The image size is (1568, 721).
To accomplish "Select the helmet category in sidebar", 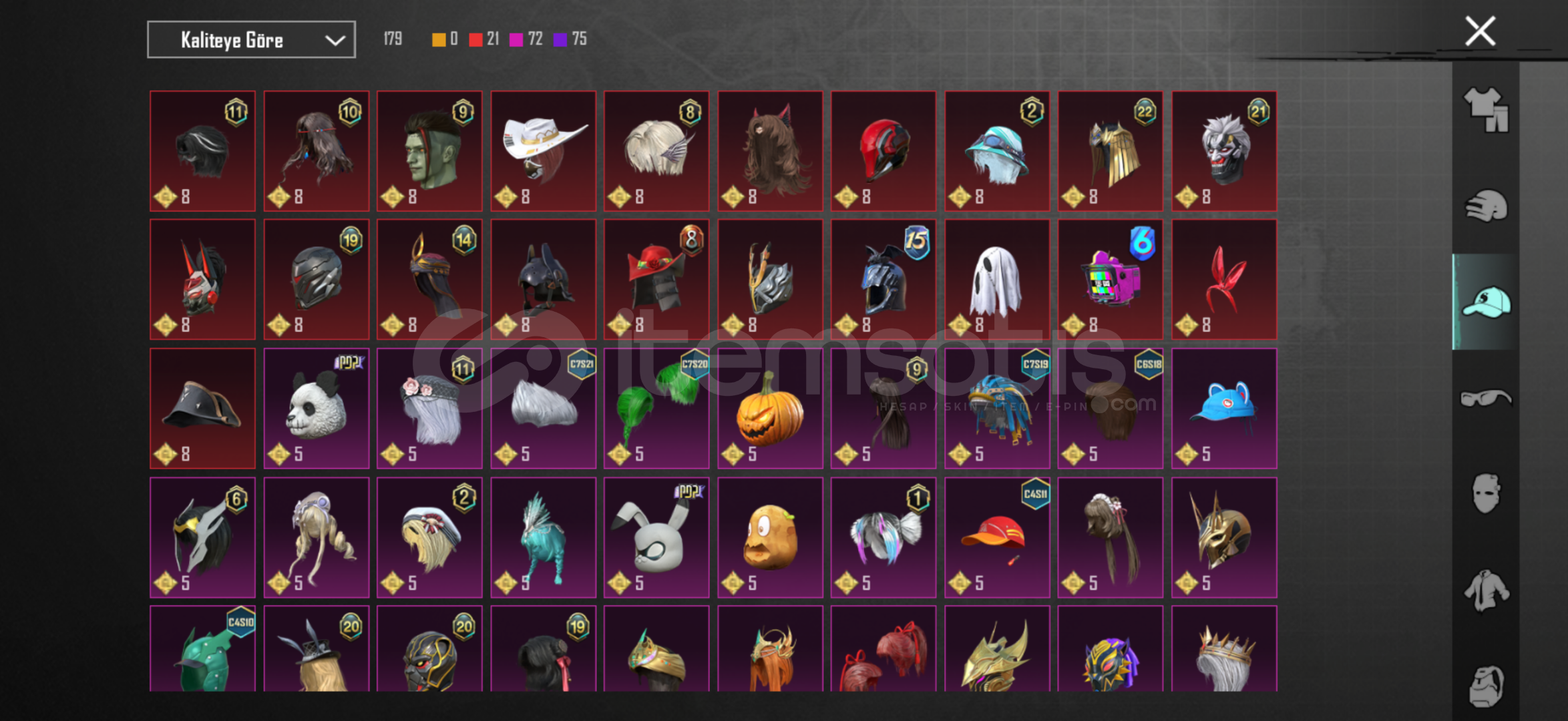I will [1486, 205].
